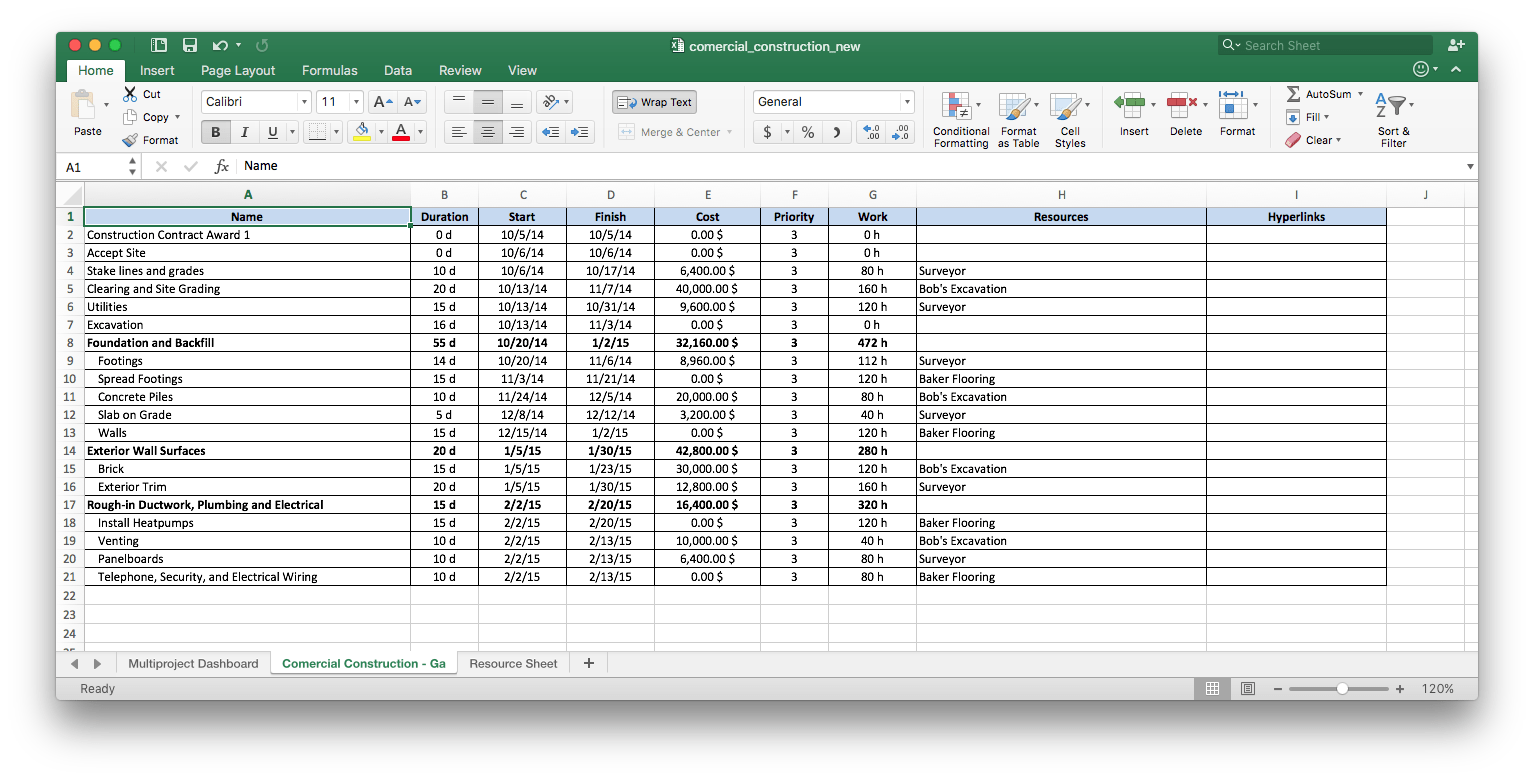Click the increase decimal icon
Screen dimensions: 1534x780
pos(873,131)
